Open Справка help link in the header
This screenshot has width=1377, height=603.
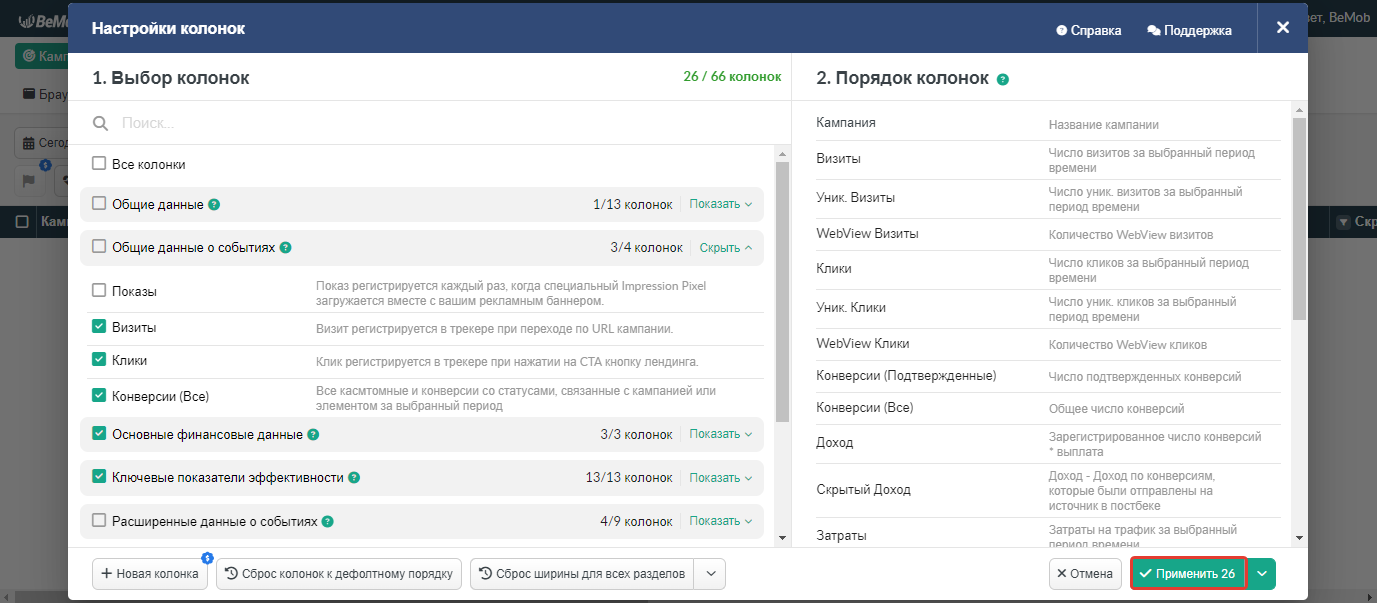coord(1089,30)
